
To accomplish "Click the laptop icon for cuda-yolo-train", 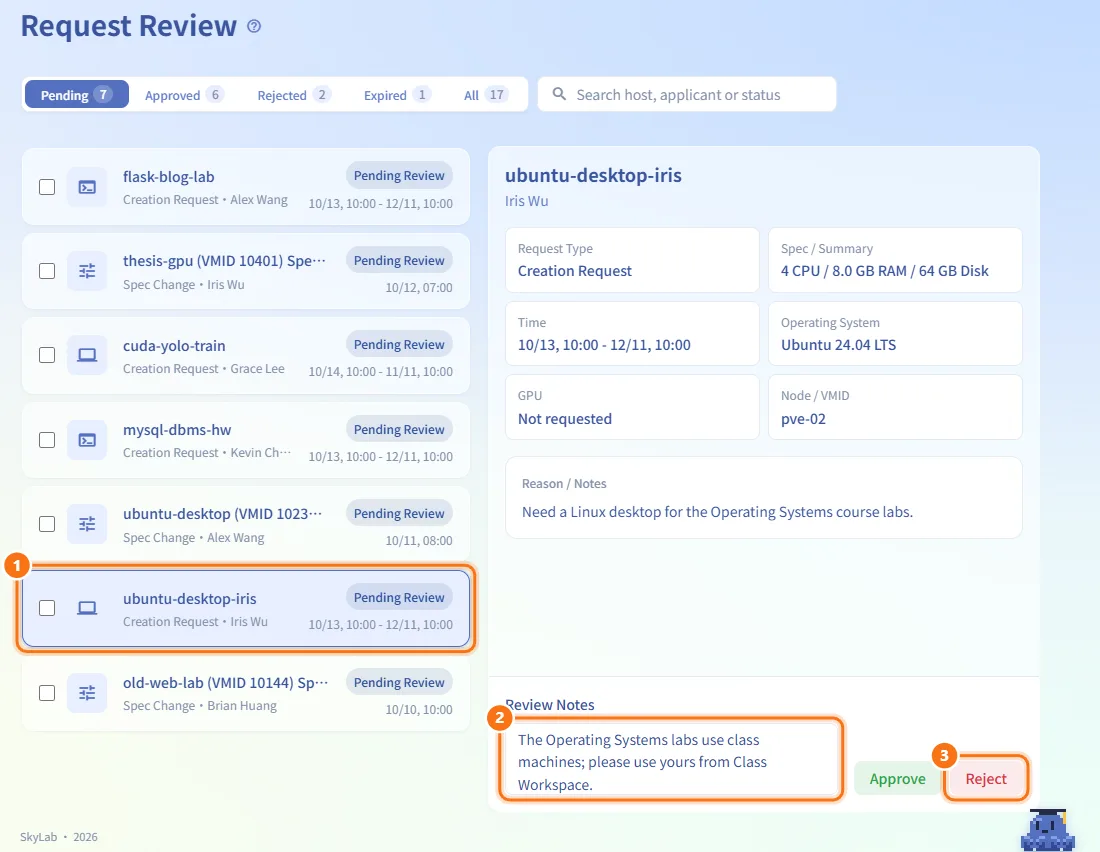I will pos(87,355).
